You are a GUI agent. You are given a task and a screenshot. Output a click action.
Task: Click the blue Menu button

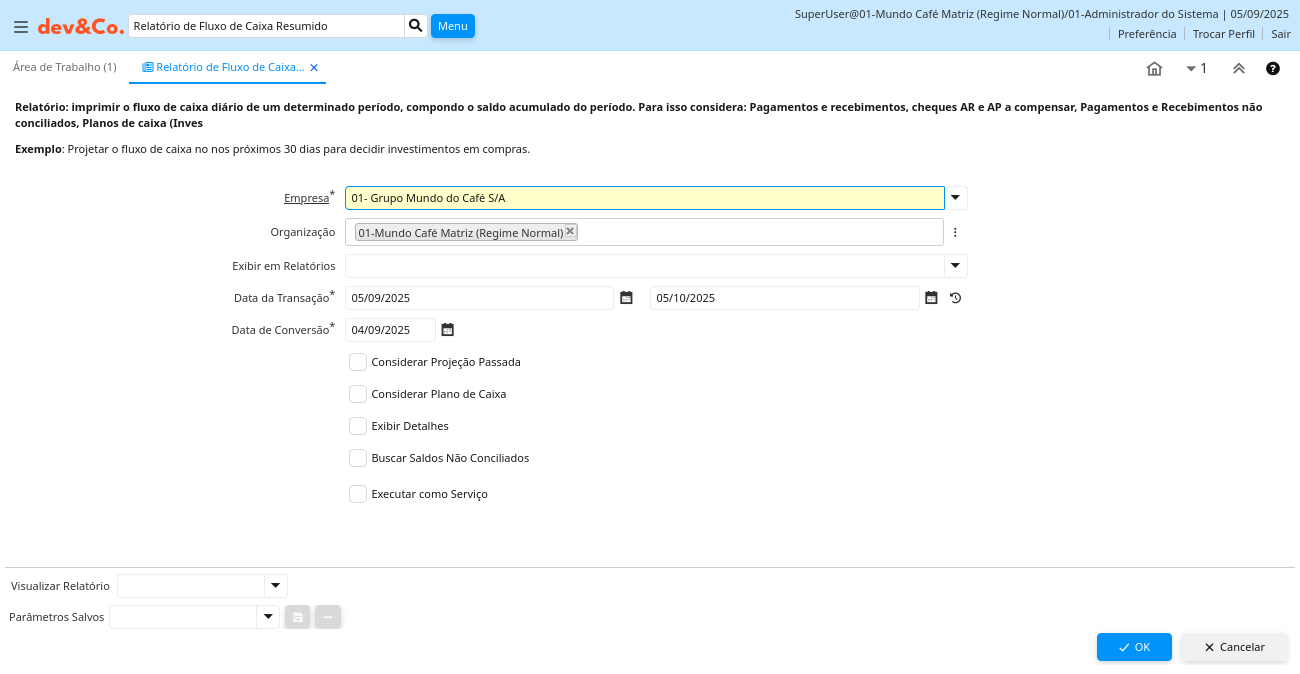pyautogui.click(x=452, y=26)
